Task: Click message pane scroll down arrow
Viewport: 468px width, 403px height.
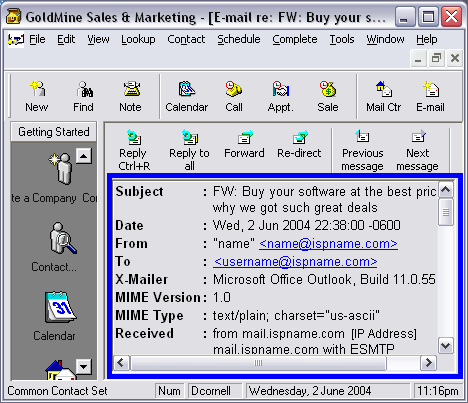Action: pos(446,345)
